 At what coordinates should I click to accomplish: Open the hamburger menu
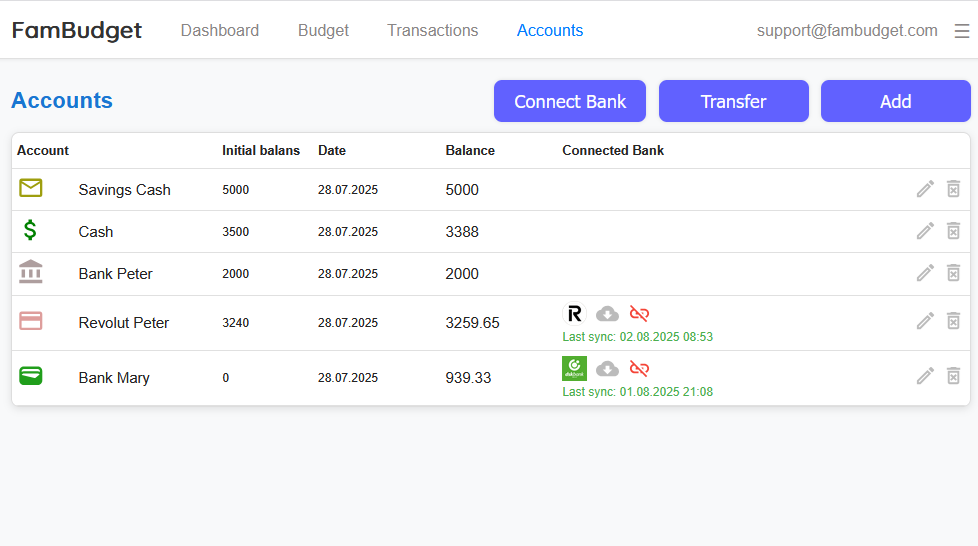pos(961,31)
